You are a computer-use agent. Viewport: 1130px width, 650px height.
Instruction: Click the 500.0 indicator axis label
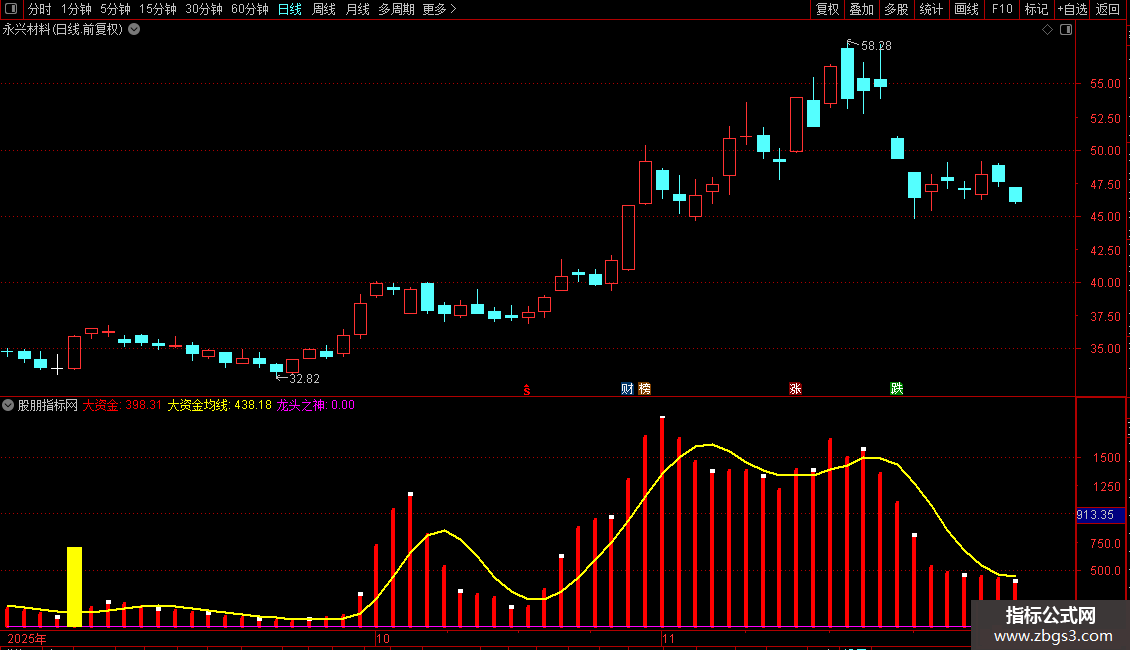(x=1105, y=570)
